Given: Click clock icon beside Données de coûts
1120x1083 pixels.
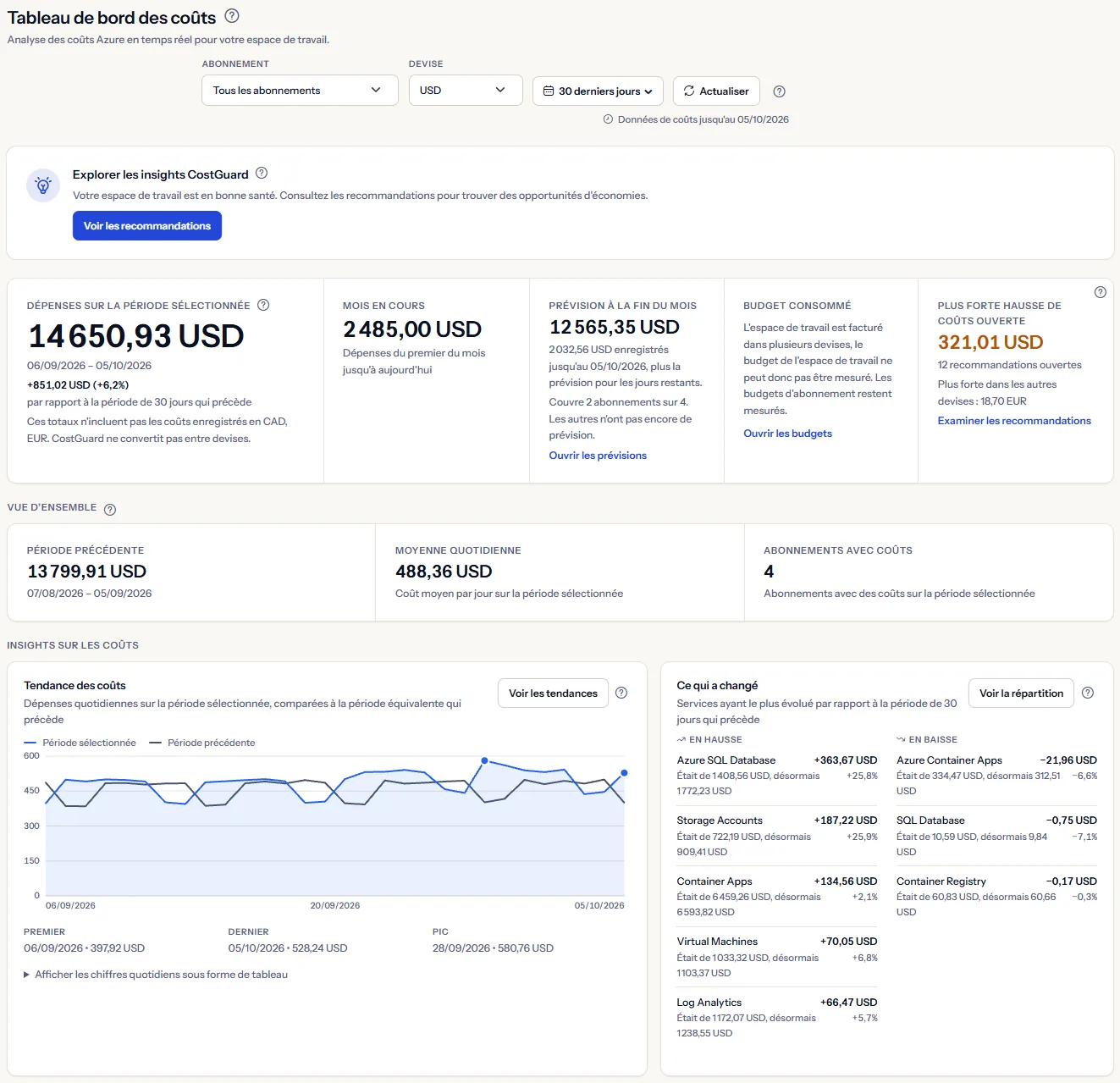Looking at the screenshot, I should tap(608, 119).
